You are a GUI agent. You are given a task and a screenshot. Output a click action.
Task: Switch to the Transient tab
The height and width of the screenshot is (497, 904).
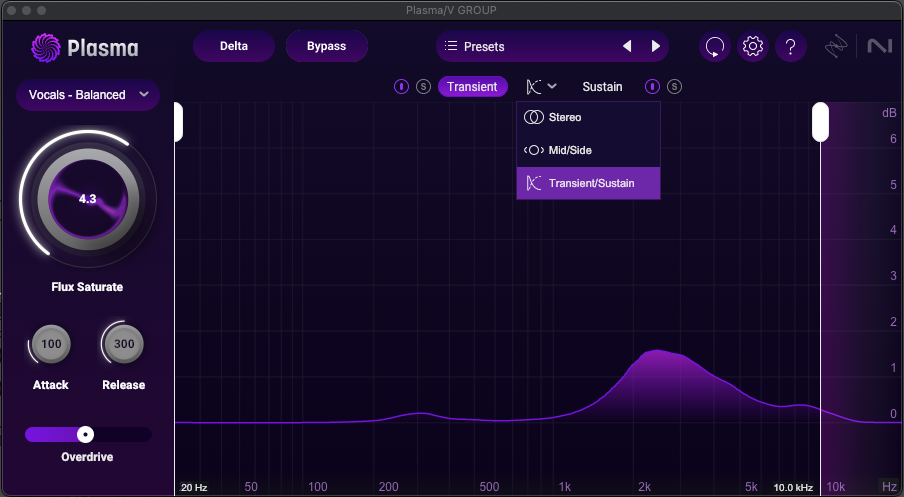click(472, 86)
